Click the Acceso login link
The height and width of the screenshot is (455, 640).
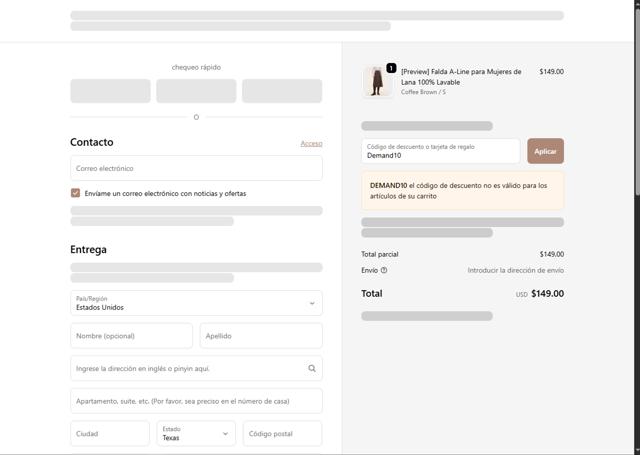point(311,143)
